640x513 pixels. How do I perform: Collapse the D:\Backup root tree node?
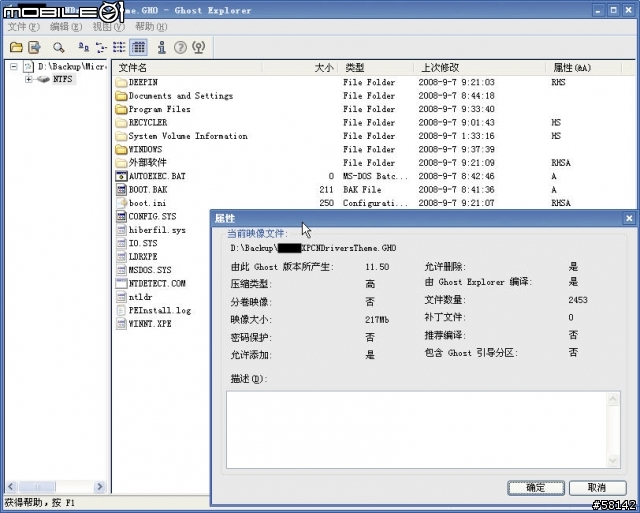coord(13,66)
